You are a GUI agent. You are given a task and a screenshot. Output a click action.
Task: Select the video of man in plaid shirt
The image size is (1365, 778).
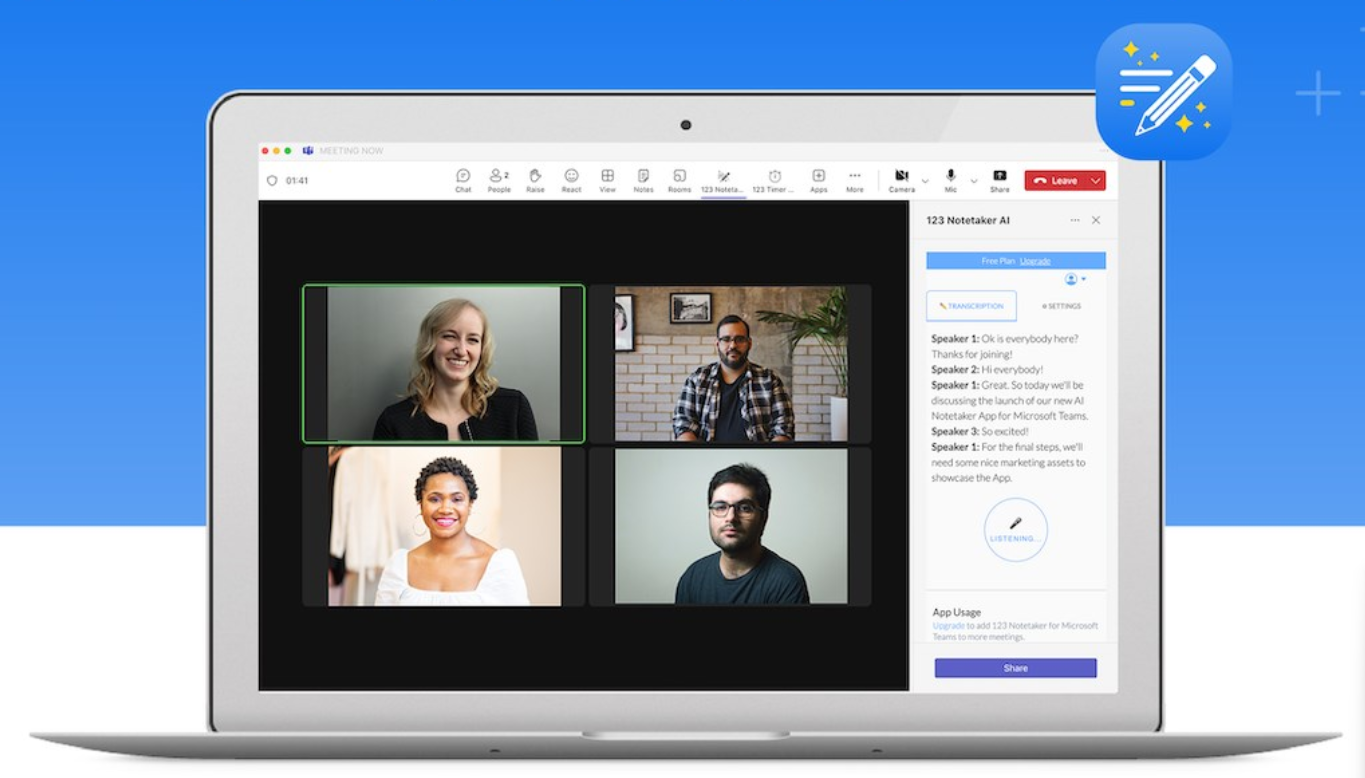point(730,364)
